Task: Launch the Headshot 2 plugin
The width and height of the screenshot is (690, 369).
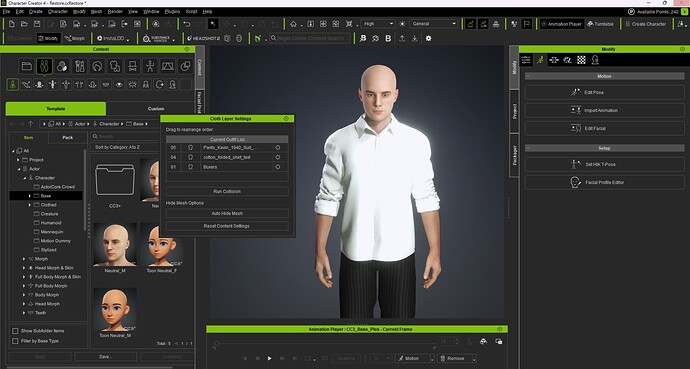Action: click(x=203, y=39)
